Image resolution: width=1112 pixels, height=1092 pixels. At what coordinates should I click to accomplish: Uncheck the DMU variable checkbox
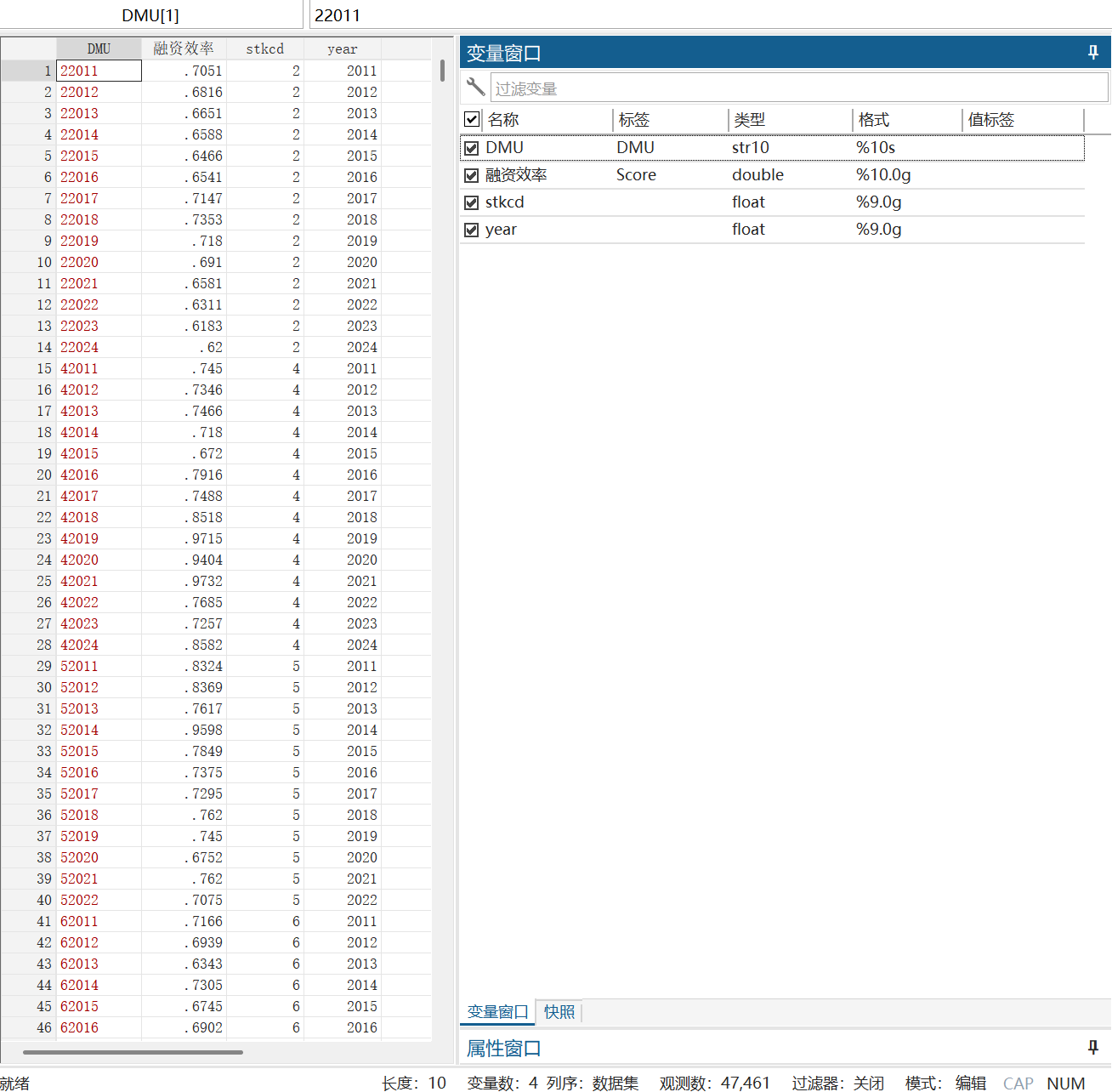[472, 148]
